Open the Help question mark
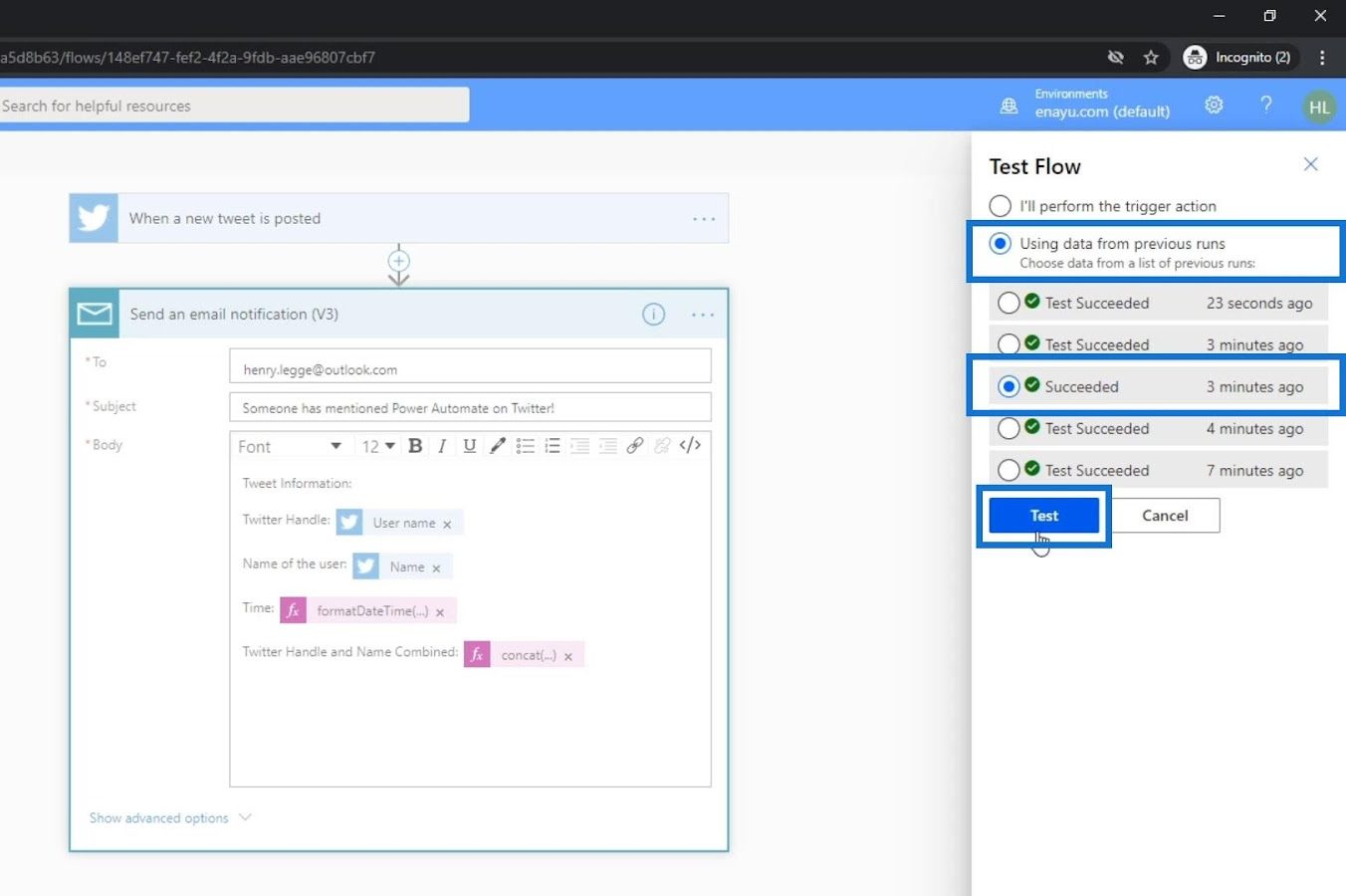This screenshot has width=1346, height=896. coord(1265,105)
